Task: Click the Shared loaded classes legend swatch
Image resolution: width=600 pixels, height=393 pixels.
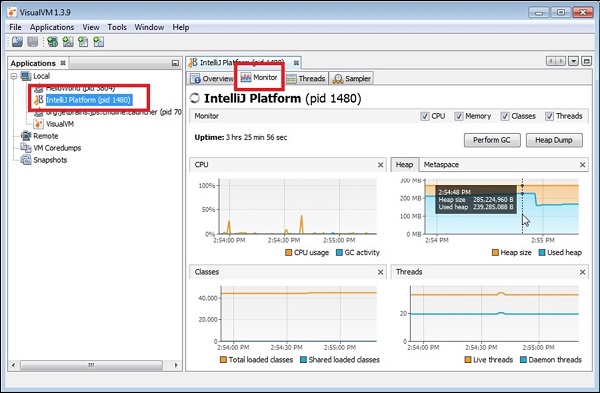Action: pos(303,360)
